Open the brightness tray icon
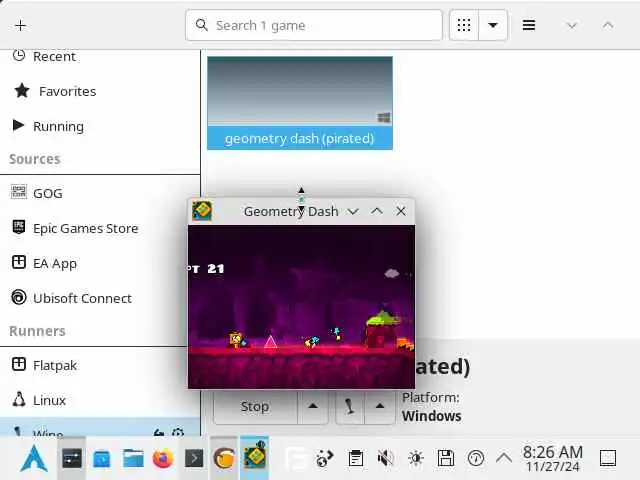Viewport: 640px width, 480px height. pyautogui.click(x=416, y=458)
